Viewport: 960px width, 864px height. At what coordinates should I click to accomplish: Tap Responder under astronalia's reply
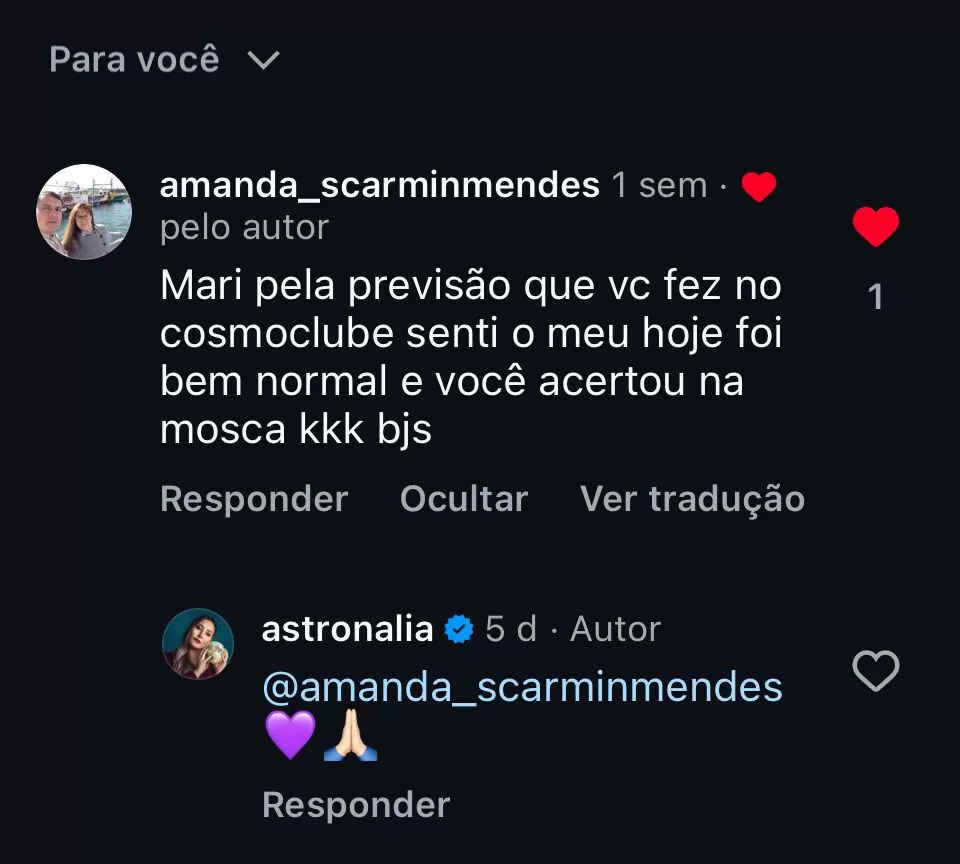[x=356, y=805]
